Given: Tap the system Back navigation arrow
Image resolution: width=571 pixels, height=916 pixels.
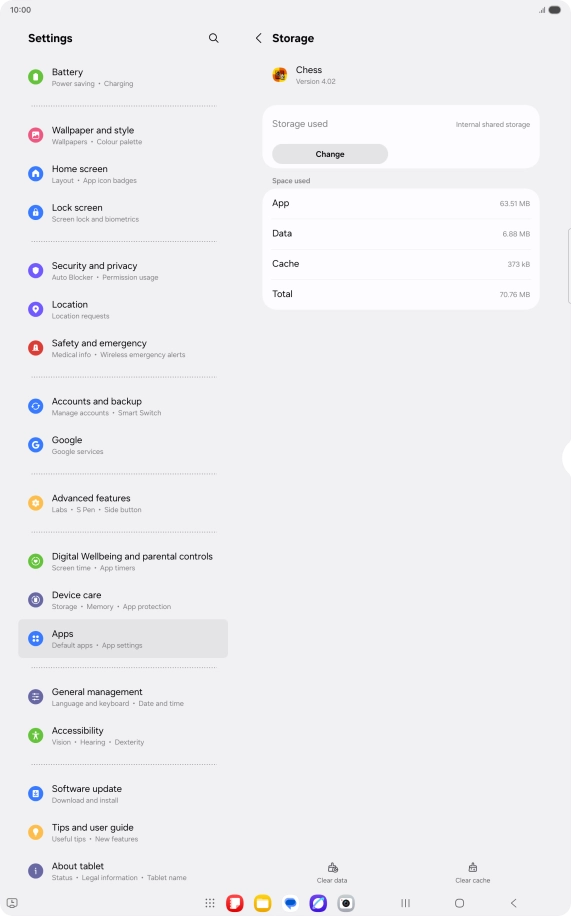Looking at the screenshot, I should tap(514, 903).
